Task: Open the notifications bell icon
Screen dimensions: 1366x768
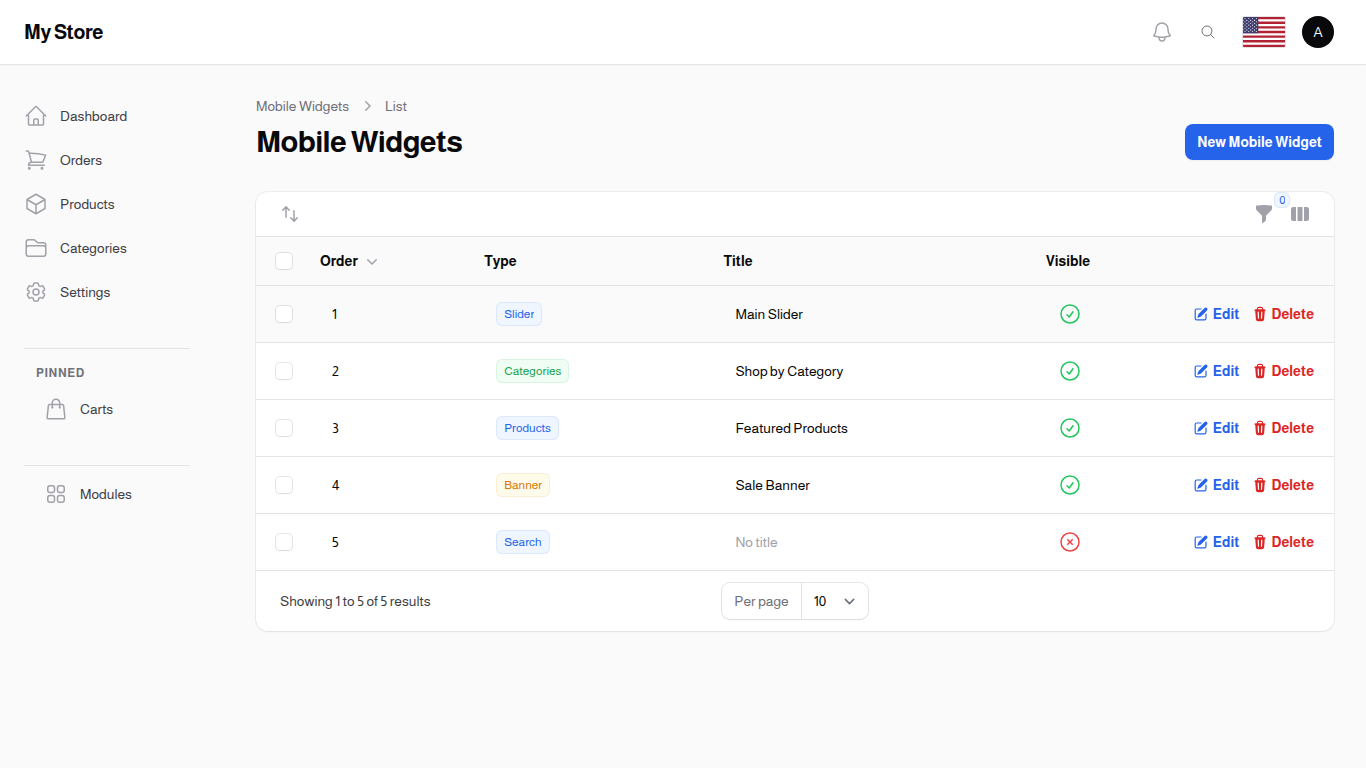Action: coord(1162,31)
